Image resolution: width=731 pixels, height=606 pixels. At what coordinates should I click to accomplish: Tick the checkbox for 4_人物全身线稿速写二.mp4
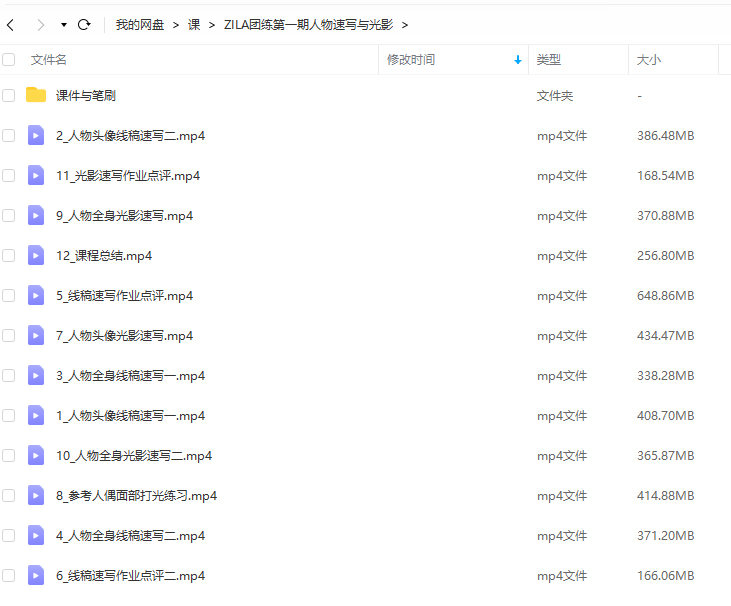[9, 536]
